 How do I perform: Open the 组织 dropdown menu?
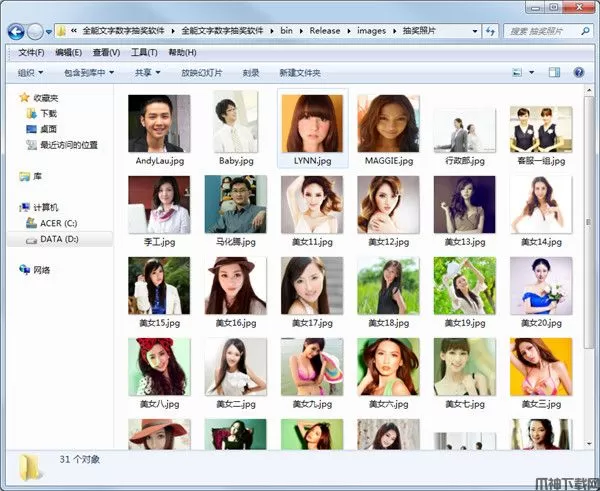[x=30, y=72]
